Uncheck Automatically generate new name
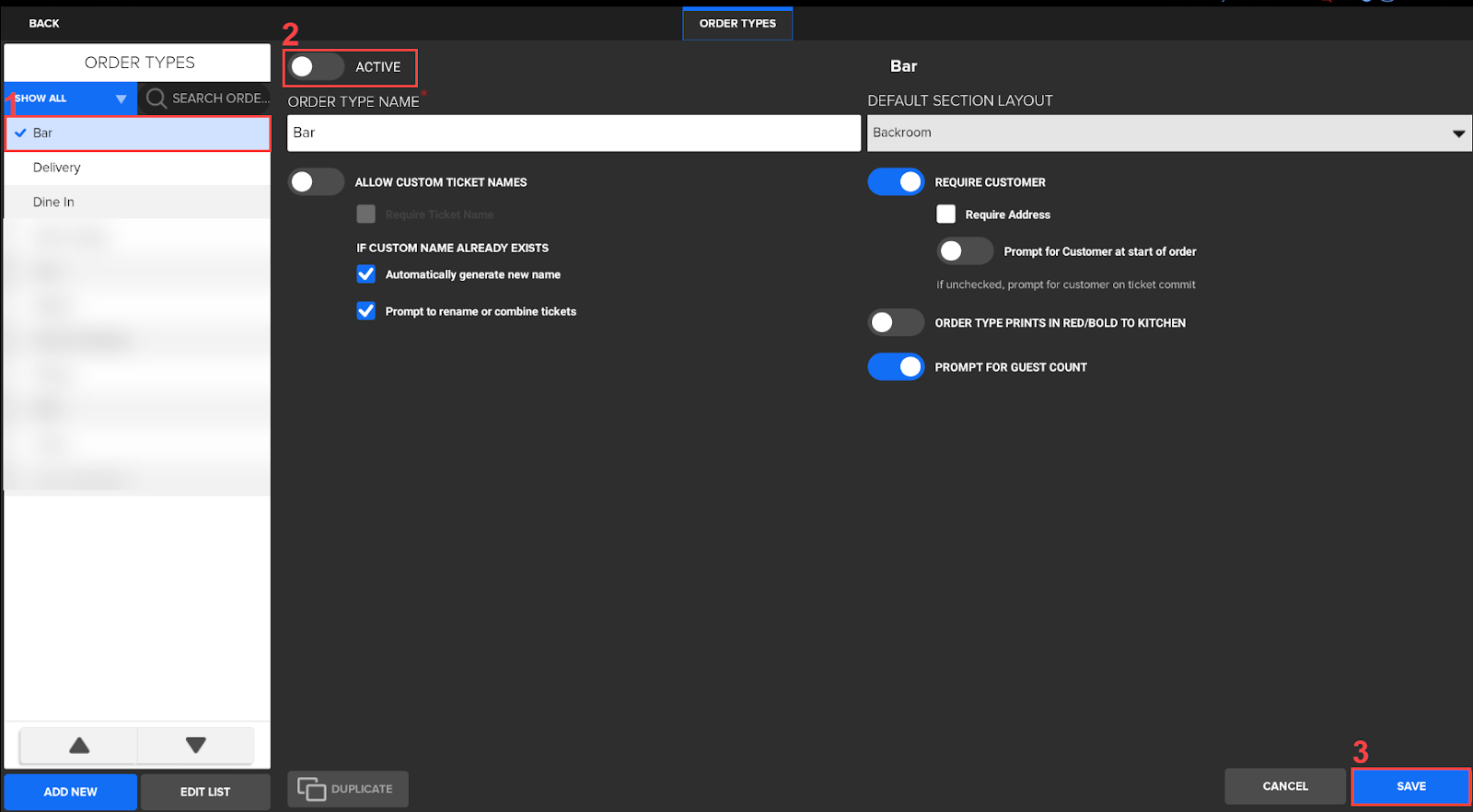Viewport: 1473px width, 812px height. tap(365, 274)
